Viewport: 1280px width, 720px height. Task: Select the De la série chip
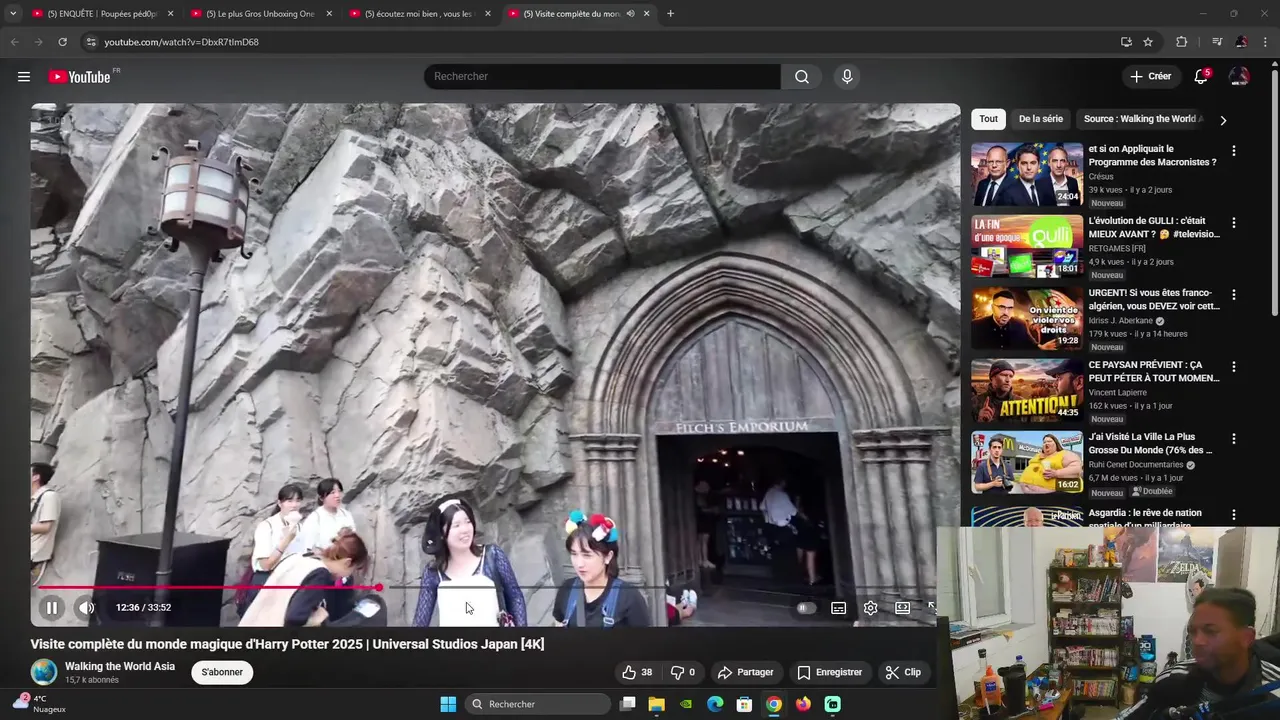pyautogui.click(x=1041, y=119)
